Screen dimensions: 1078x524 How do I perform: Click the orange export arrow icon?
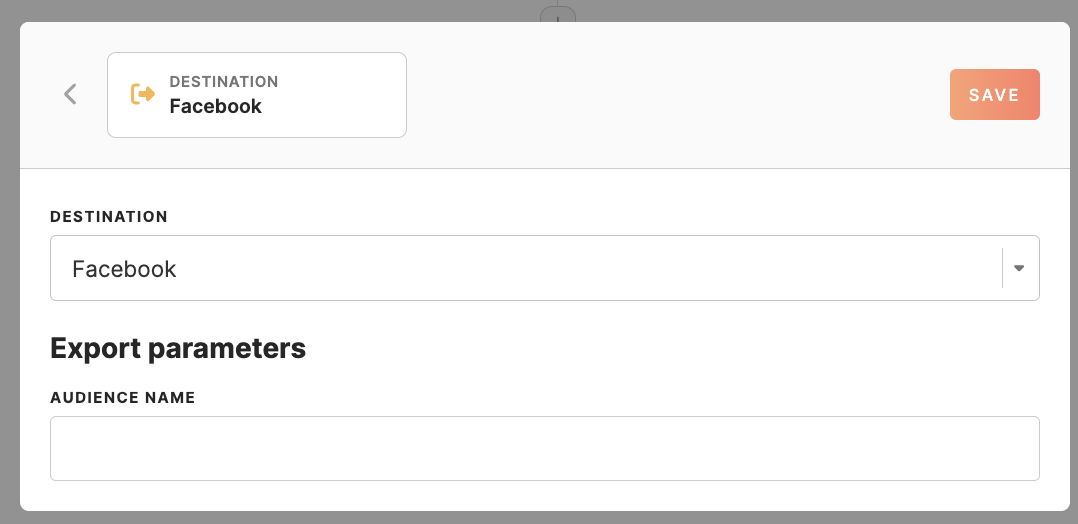[x=143, y=94]
